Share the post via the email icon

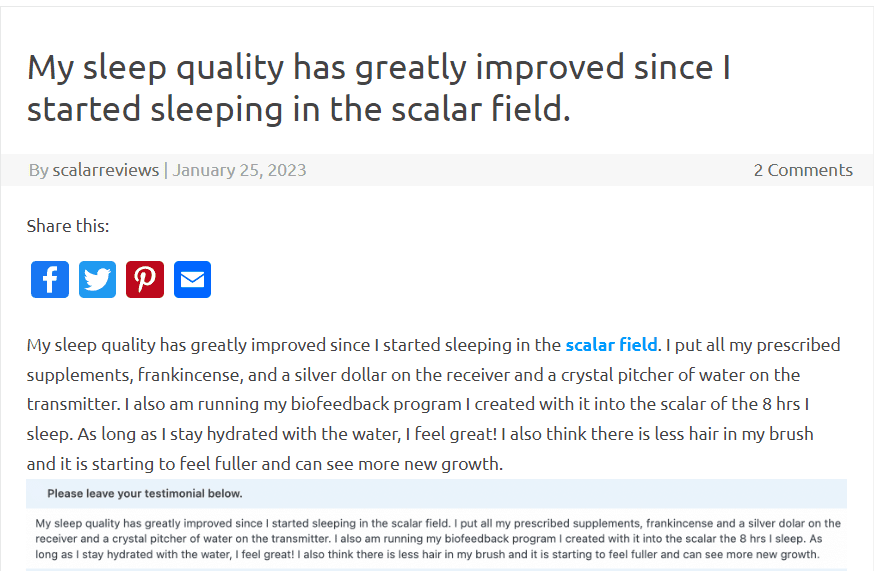(x=193, y=279)
